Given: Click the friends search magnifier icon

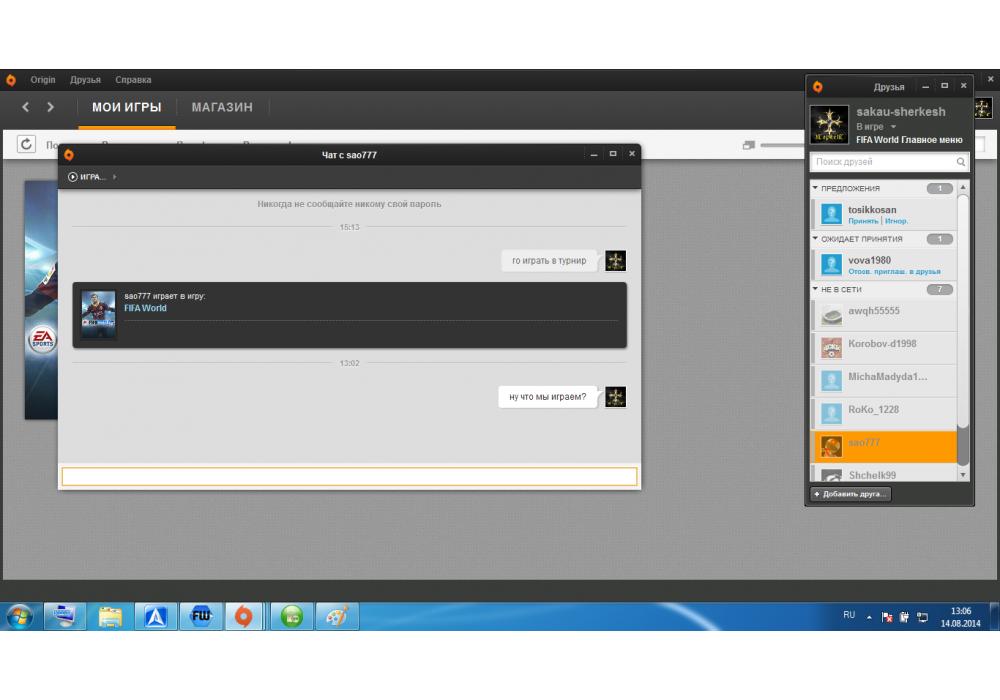Looking at the screenshot, I should pyautogui.click(x=961, y=162).
